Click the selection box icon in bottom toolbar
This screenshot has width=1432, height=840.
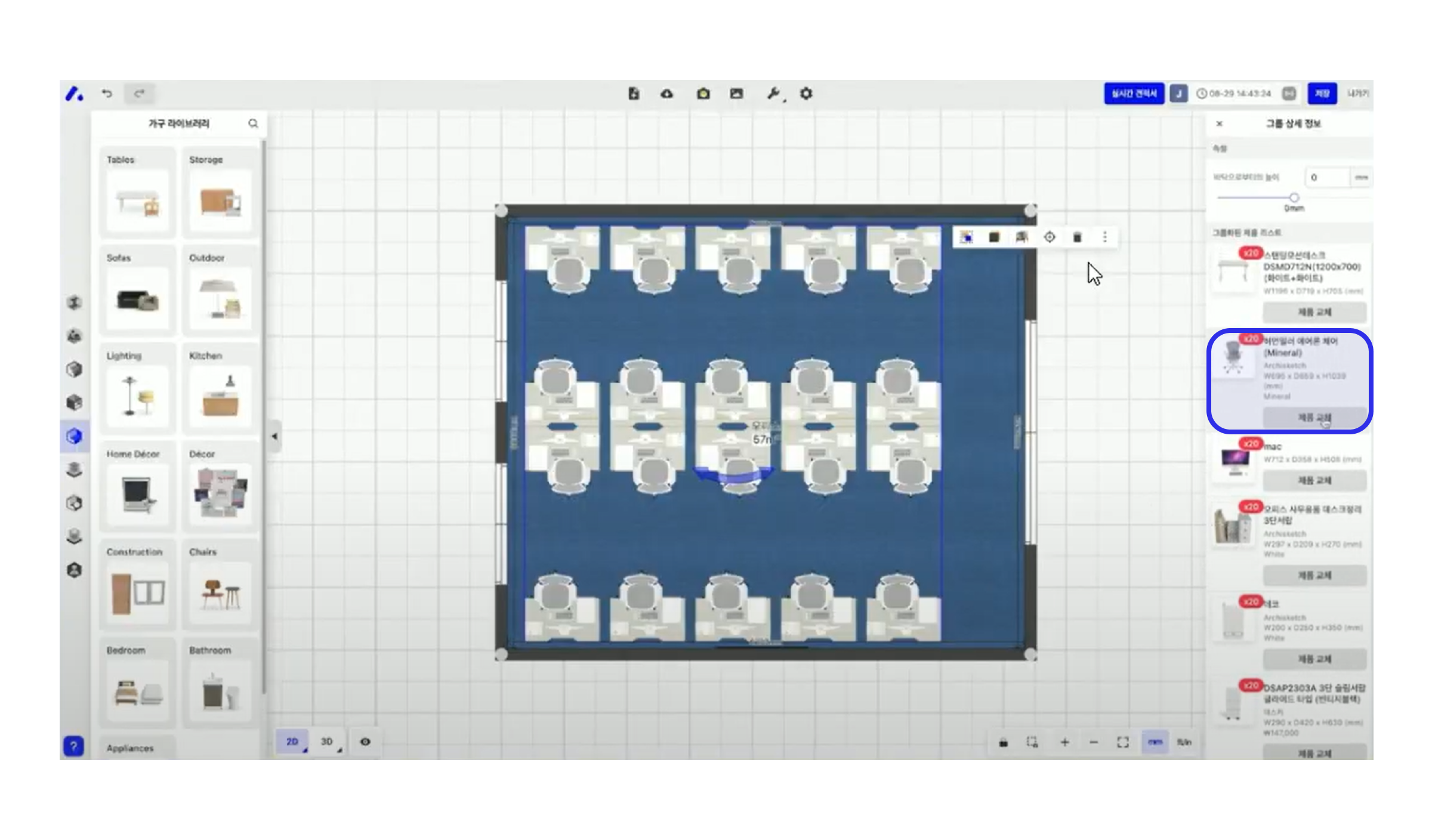tap(1032, 742)
